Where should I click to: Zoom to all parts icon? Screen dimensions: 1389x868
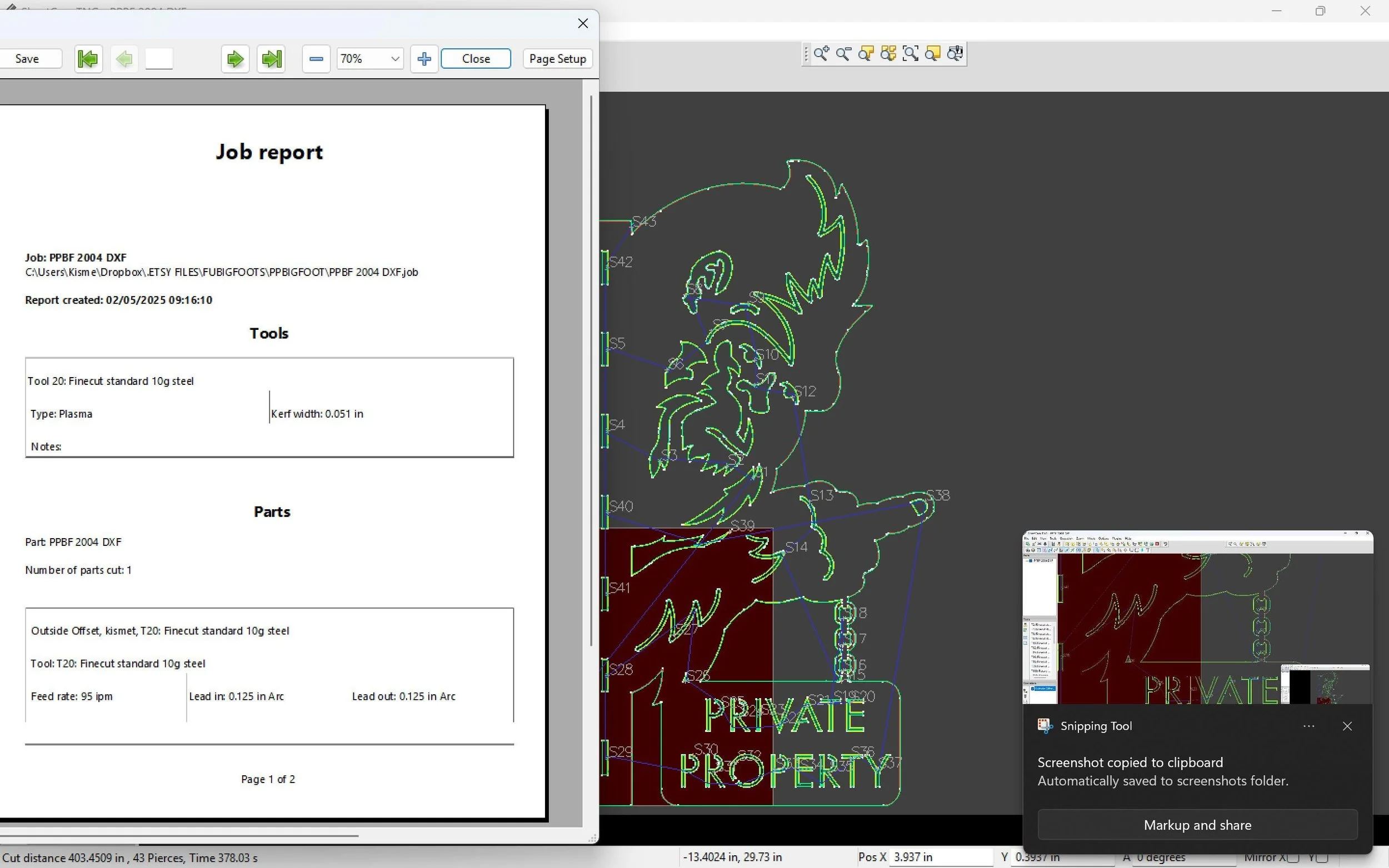pos(888,54)
